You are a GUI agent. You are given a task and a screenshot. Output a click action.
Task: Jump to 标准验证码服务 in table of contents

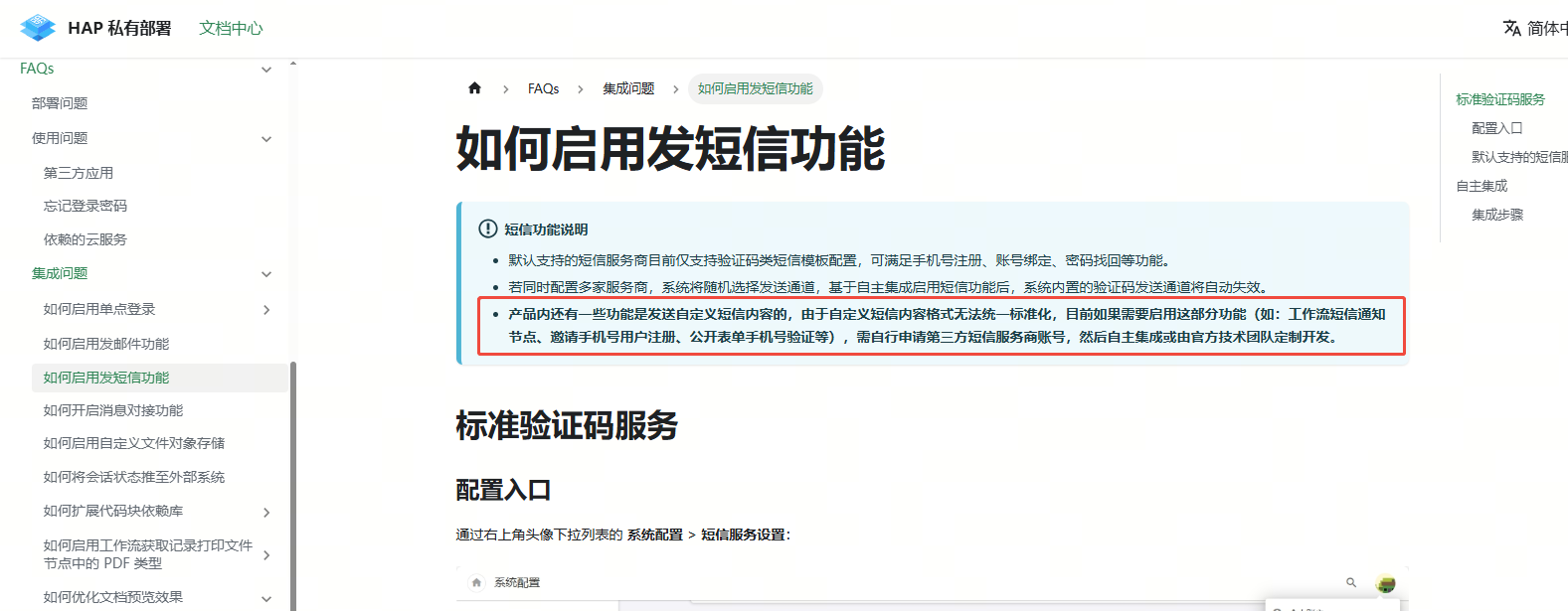1500,99
